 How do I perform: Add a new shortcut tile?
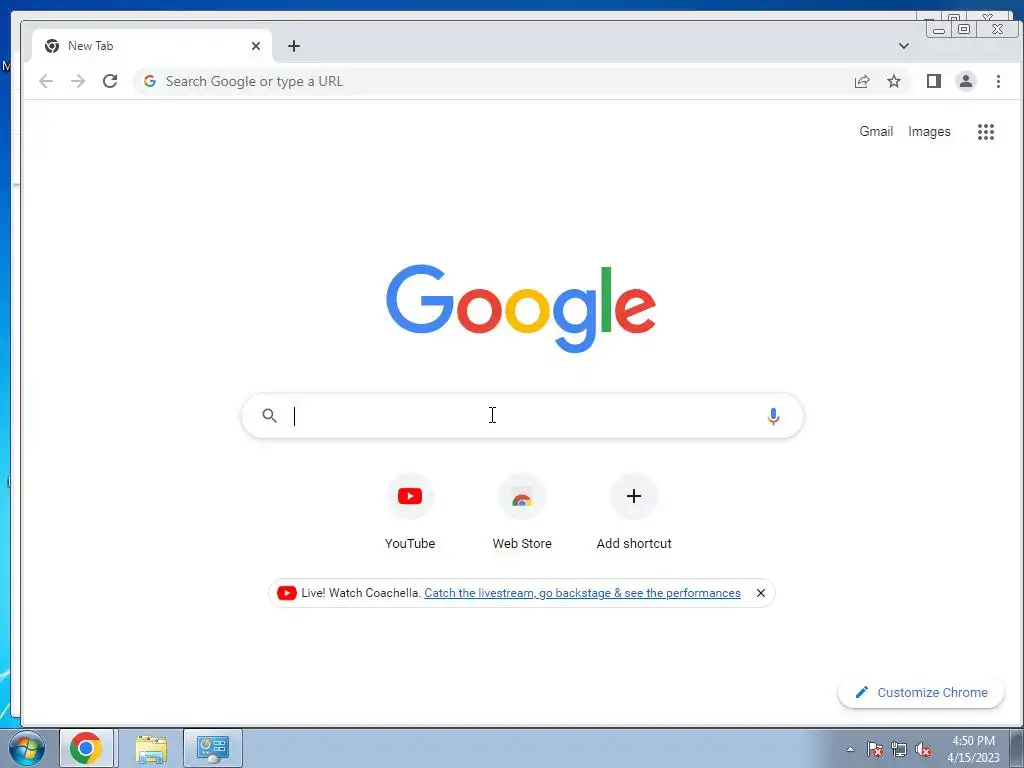click(x=633, y=512)
